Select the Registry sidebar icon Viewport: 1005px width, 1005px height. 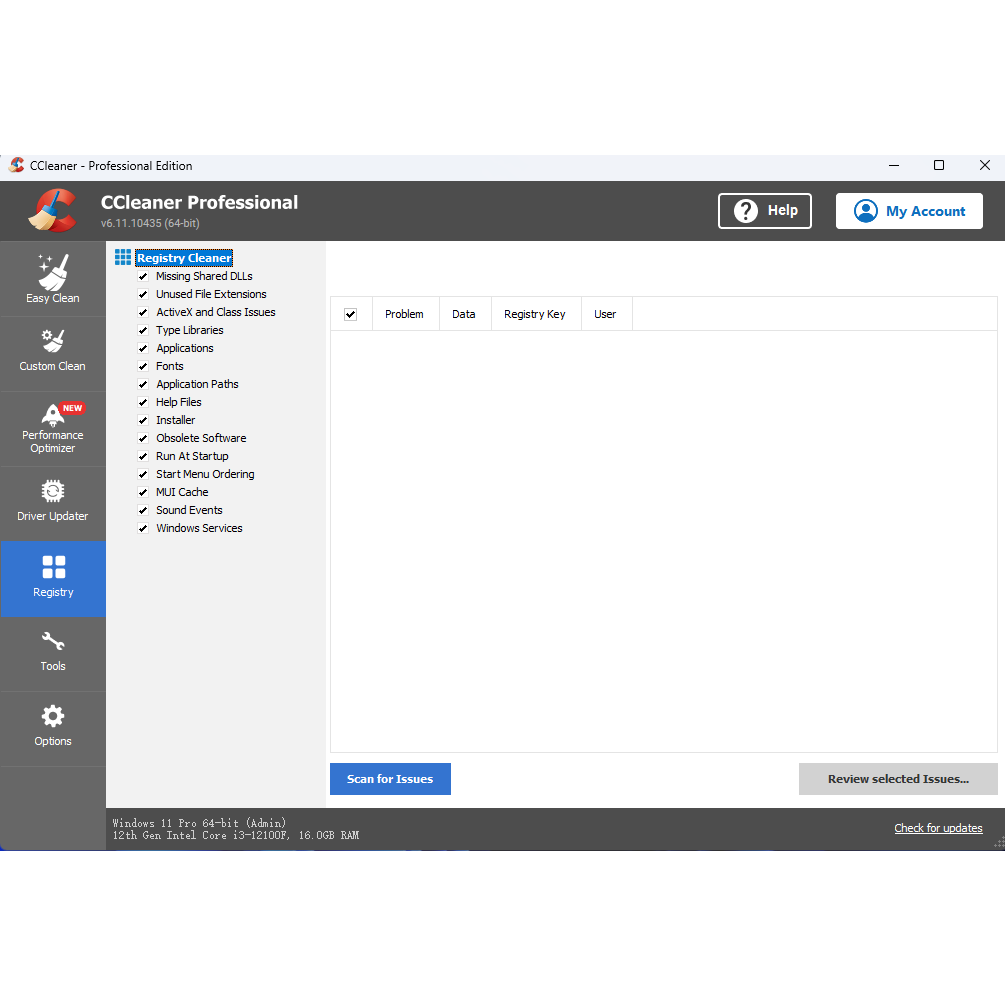tap(53, 567)
